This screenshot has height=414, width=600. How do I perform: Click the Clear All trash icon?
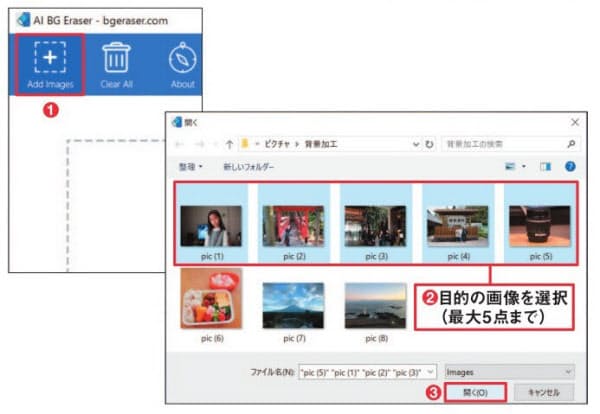[116, 57]
